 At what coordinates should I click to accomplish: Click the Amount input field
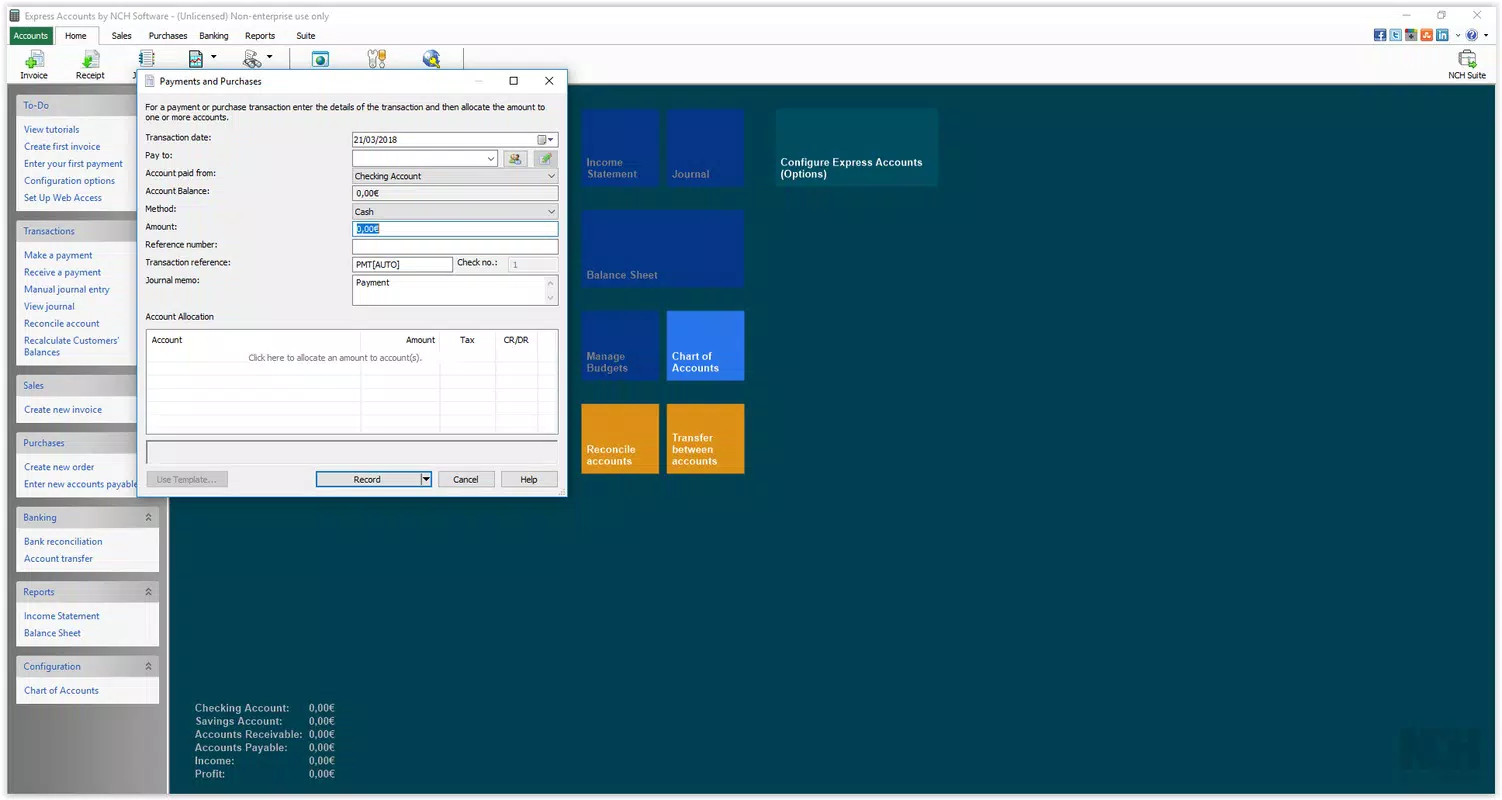pyautogui.click(x=455, y=229)
